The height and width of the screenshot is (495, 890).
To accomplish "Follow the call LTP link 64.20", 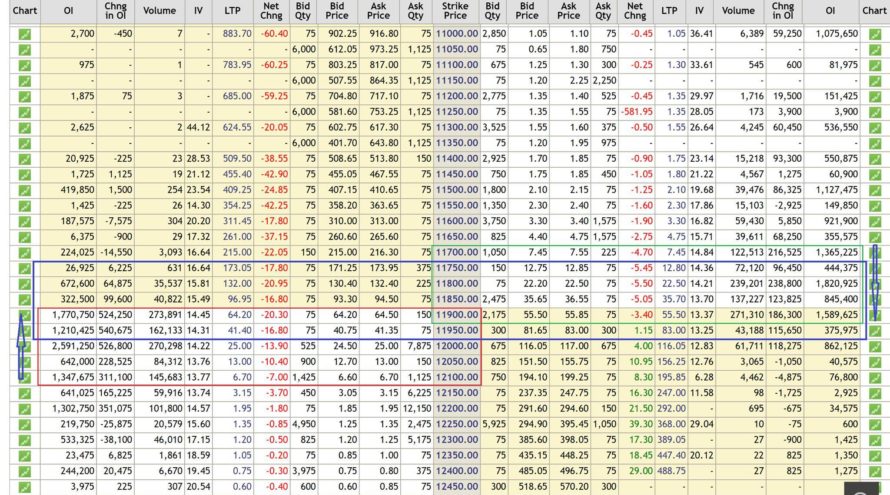I will 240,314.
